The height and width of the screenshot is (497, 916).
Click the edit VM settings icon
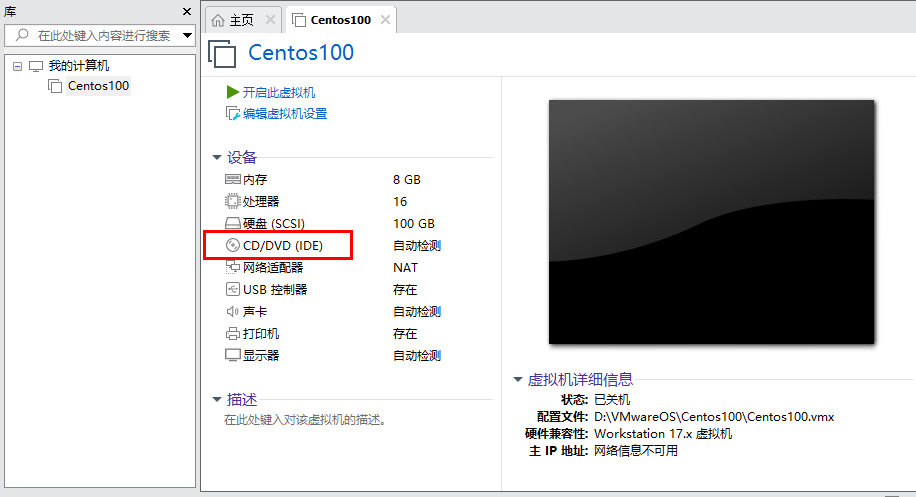click(233, 114)
